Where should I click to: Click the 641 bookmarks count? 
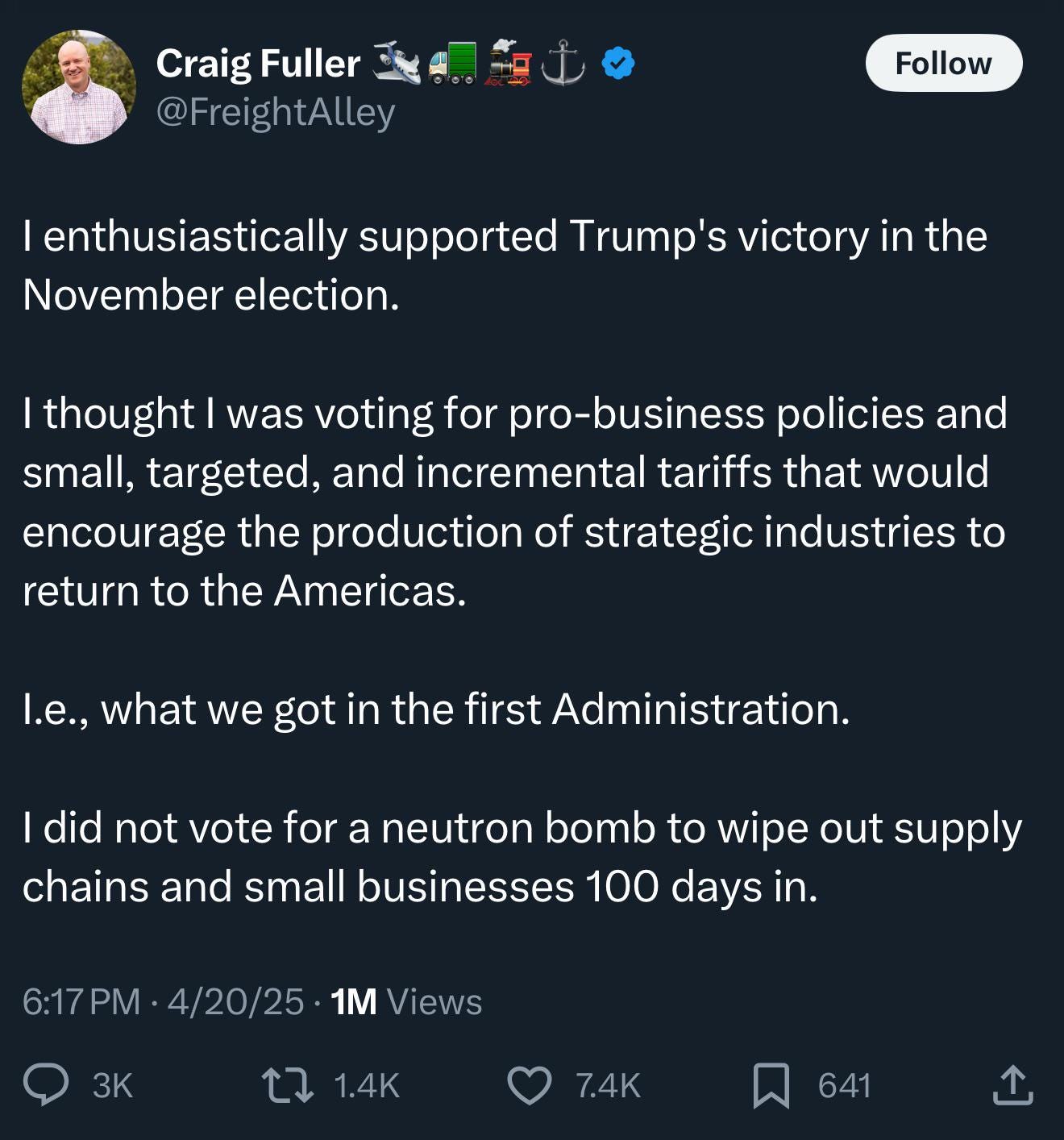pyautogui.click(x=844, y=1085)
